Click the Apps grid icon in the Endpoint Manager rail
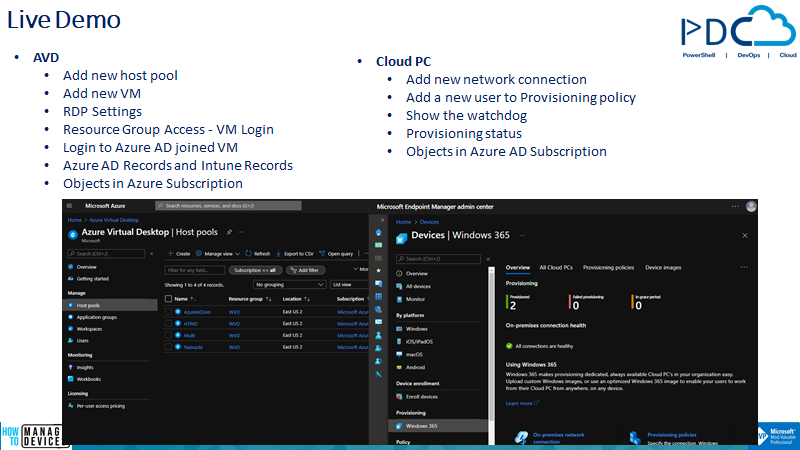800x450 pixels. pos(379,296)
